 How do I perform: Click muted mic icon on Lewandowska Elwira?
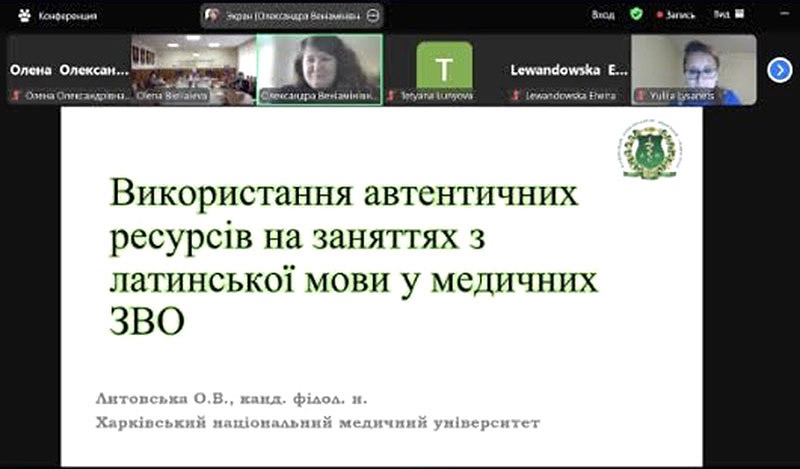pos(516,96)
